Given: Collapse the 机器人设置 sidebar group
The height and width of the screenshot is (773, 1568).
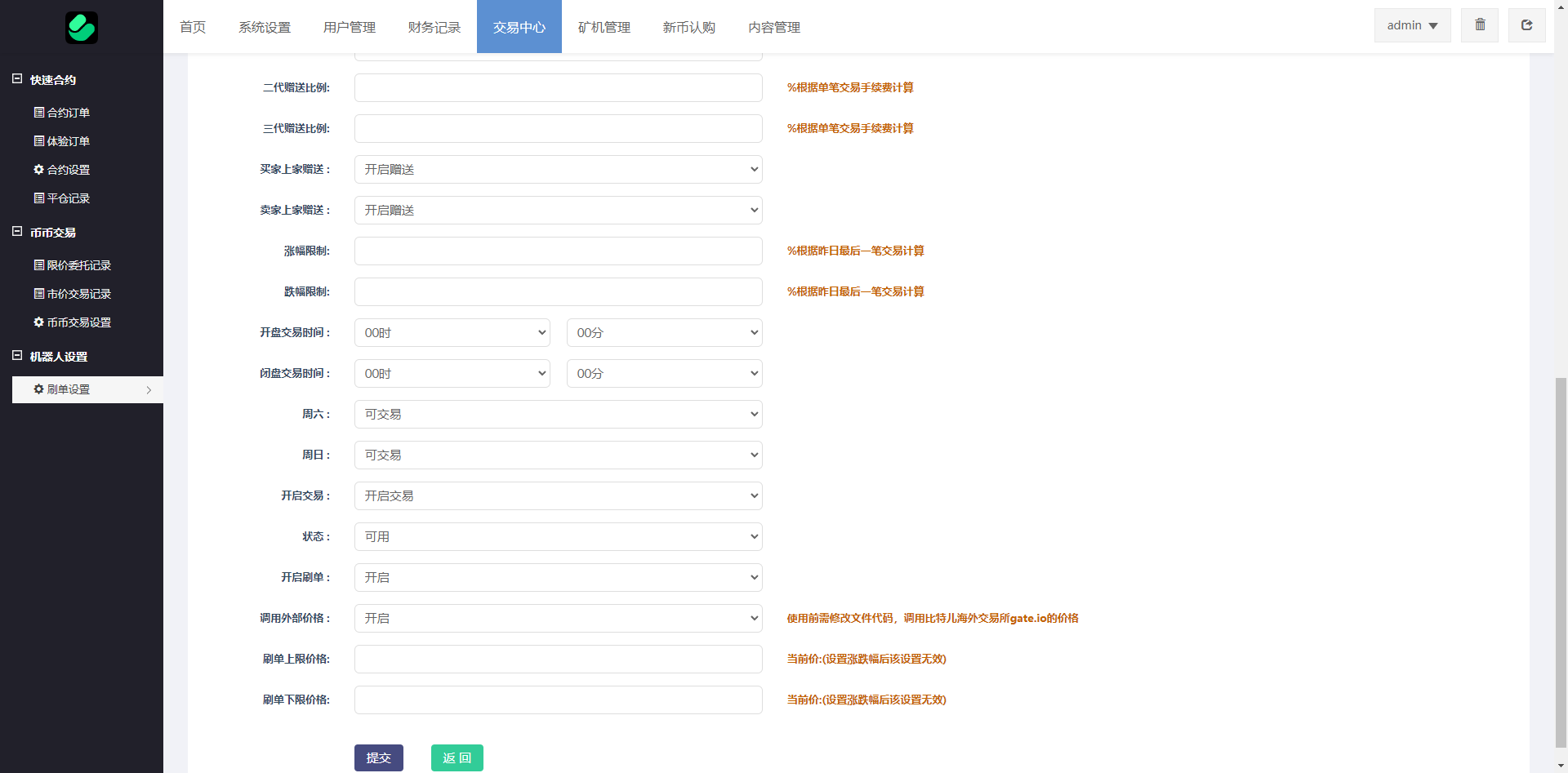Looking at the screenshot, I should tap(17, 356).
